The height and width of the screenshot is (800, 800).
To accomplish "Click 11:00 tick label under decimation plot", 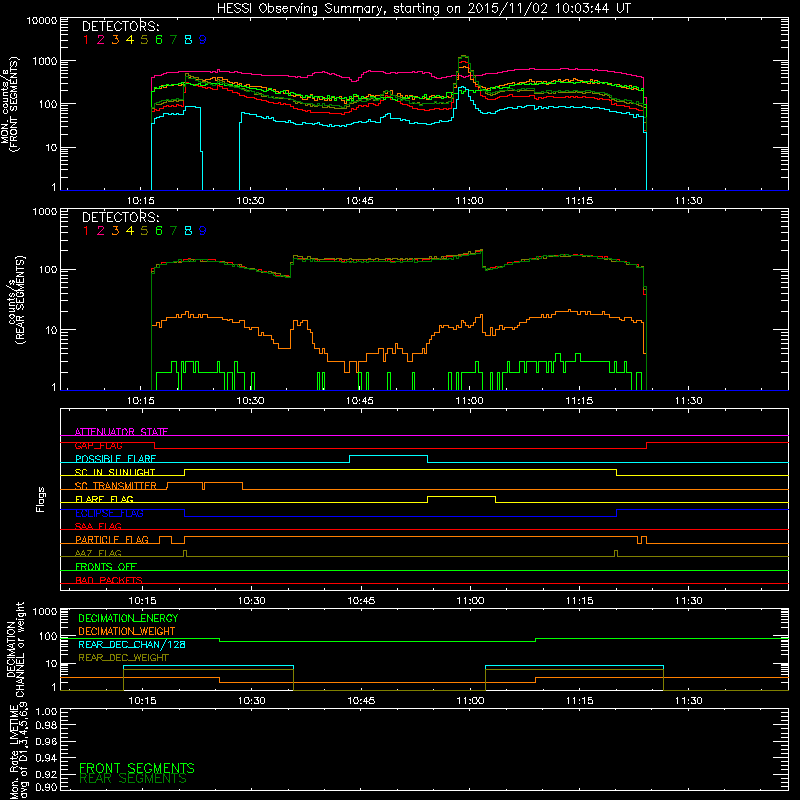I will 470,701.
